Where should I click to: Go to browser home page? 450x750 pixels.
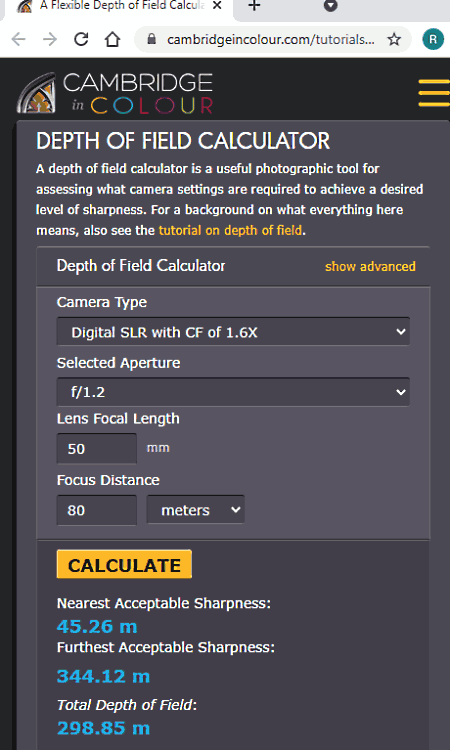112,39
